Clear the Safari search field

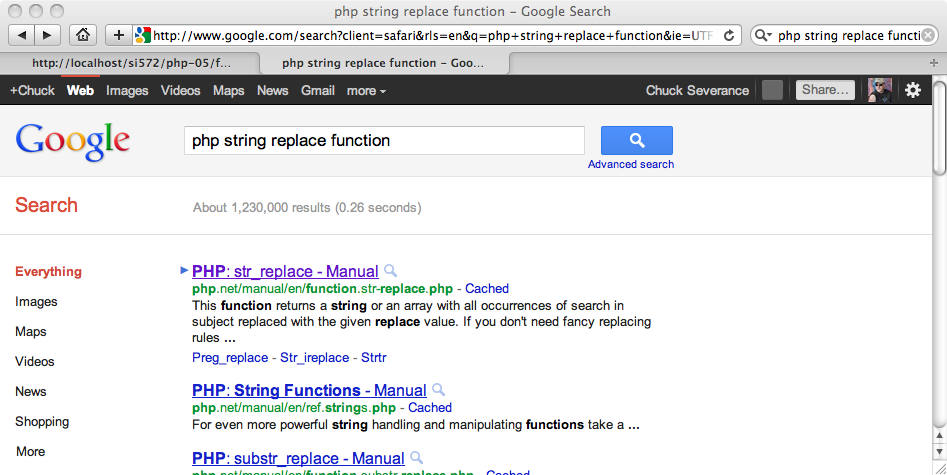click(x=928, y=36)
